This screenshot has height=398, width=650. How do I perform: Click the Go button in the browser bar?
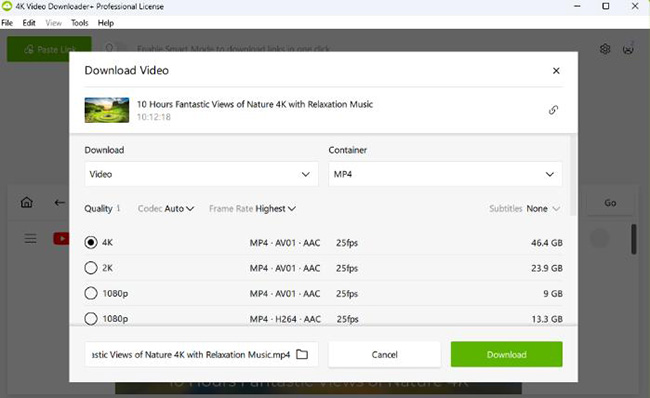[610, 203]
